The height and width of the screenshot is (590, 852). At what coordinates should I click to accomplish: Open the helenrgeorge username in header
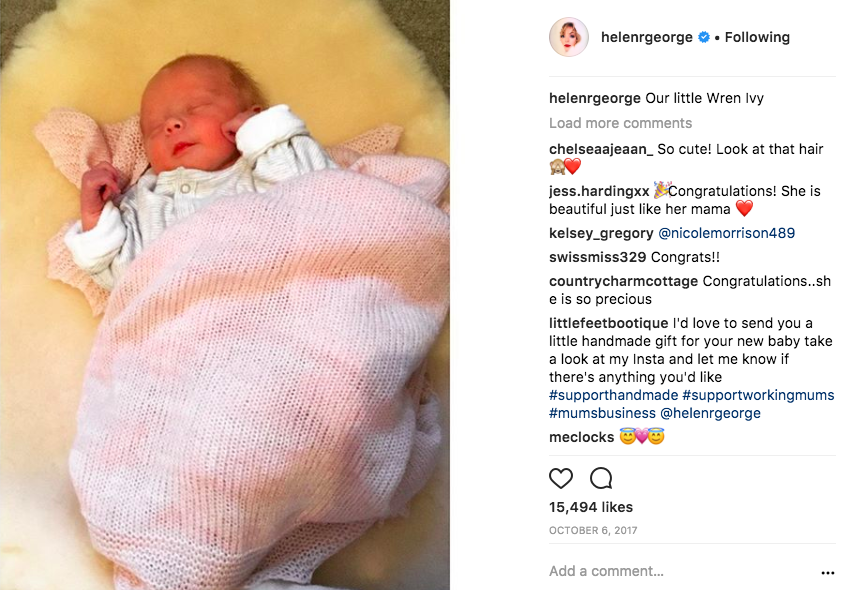647,37
